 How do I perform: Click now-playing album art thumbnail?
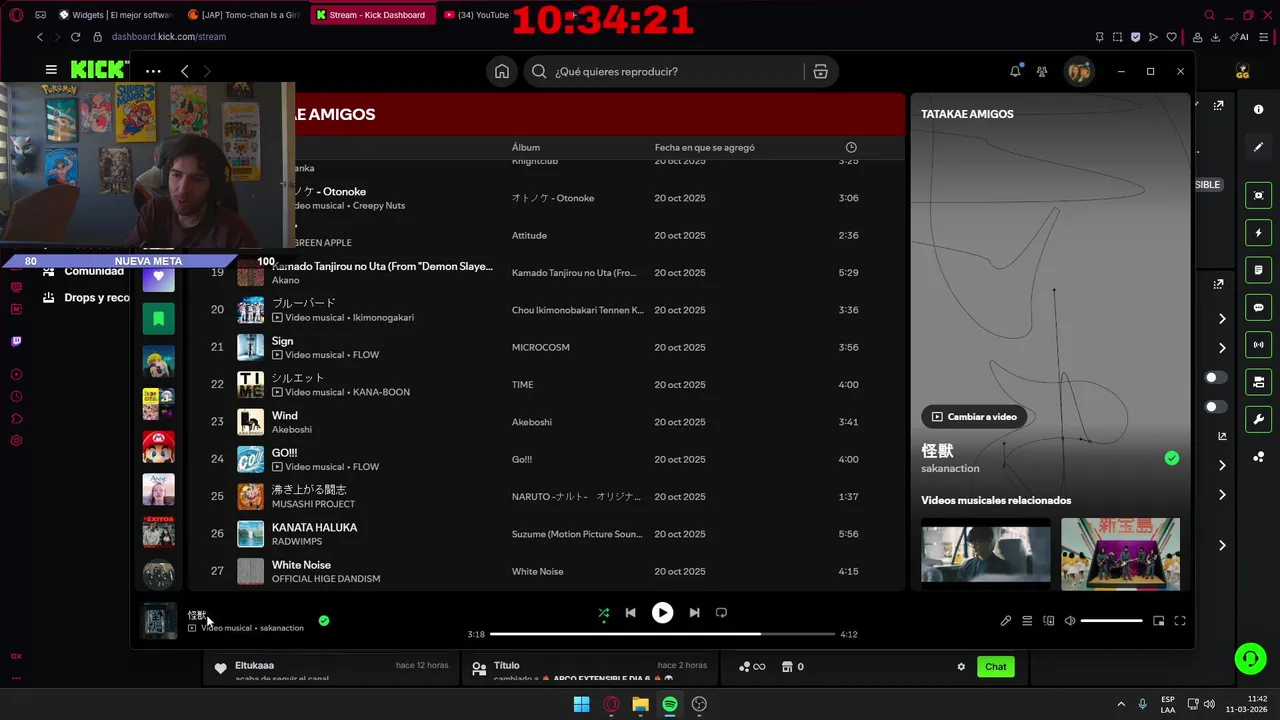159,620
